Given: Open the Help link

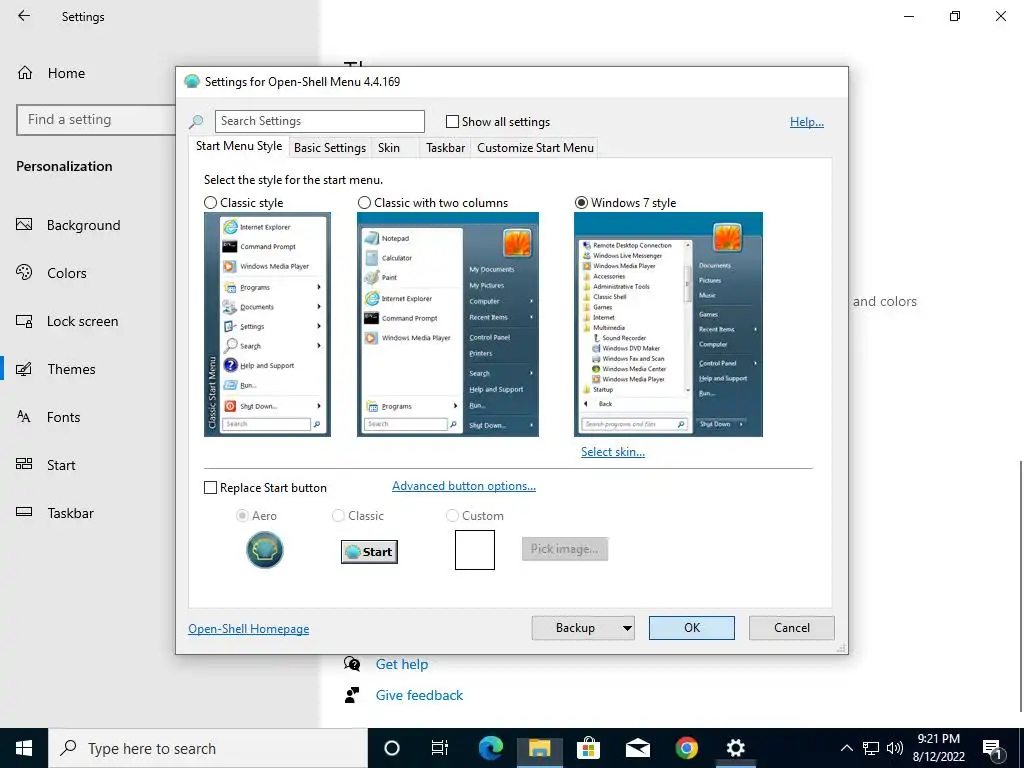Looking at the screenshot, I should click(807, 121).
